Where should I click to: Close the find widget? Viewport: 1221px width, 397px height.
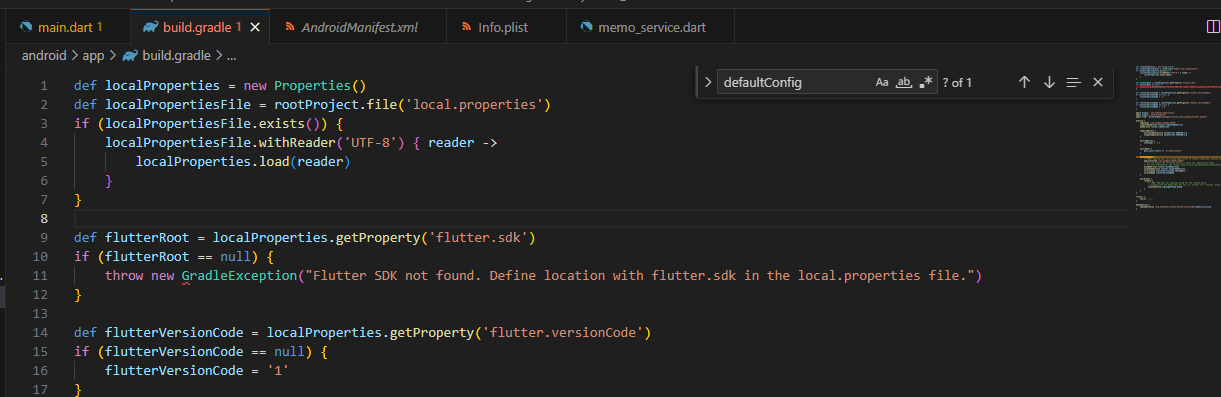[1098, 82]
